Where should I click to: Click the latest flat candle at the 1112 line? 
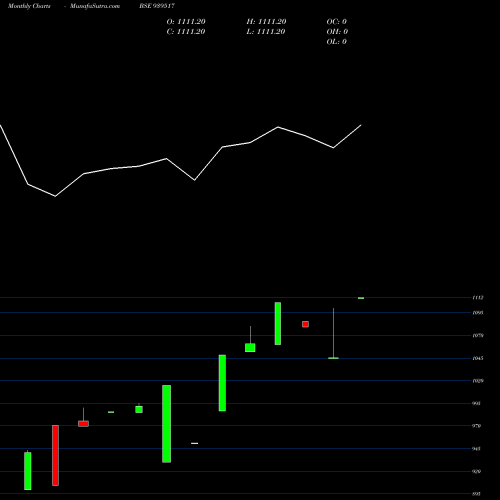[361, 298]
